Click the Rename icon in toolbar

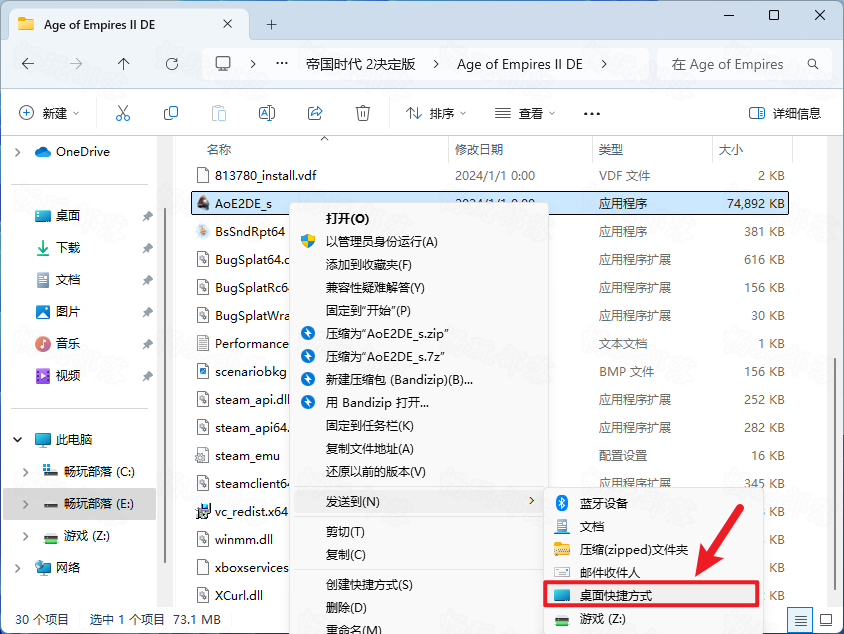pyautogui.click(x=267, y=114)
